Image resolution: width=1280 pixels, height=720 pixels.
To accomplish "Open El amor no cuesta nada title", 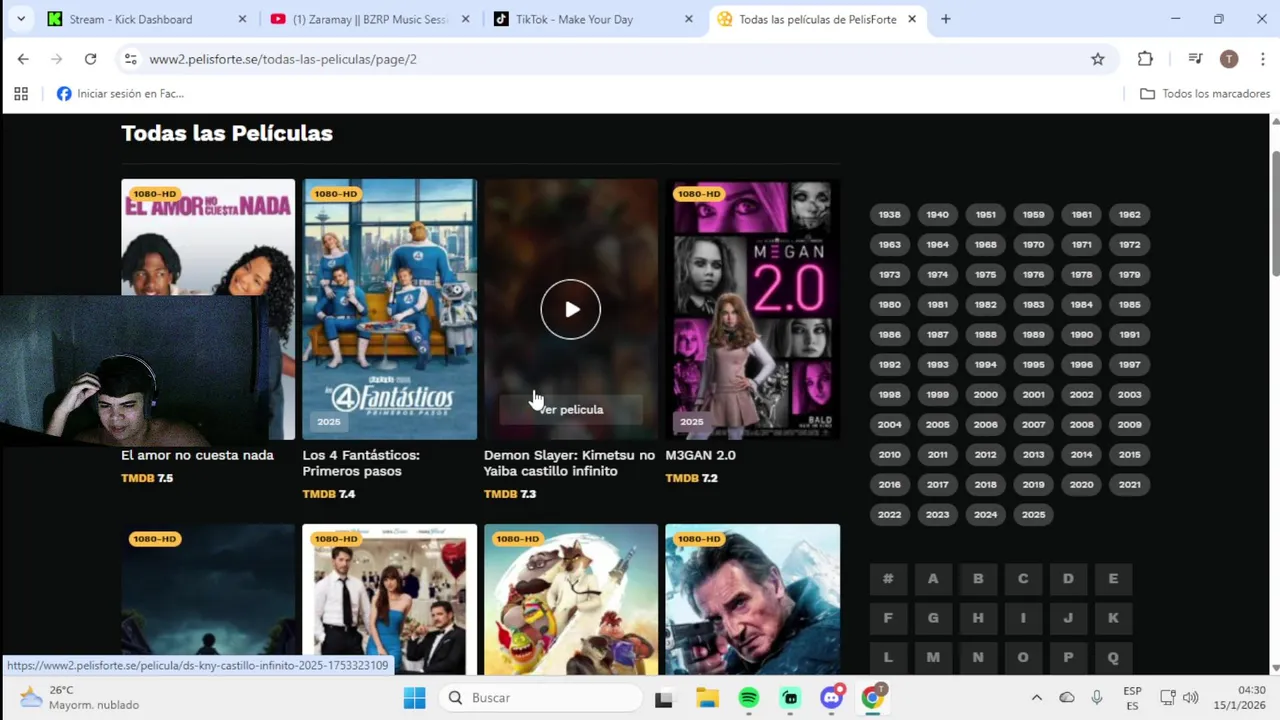I will click(x=197, y=455).
